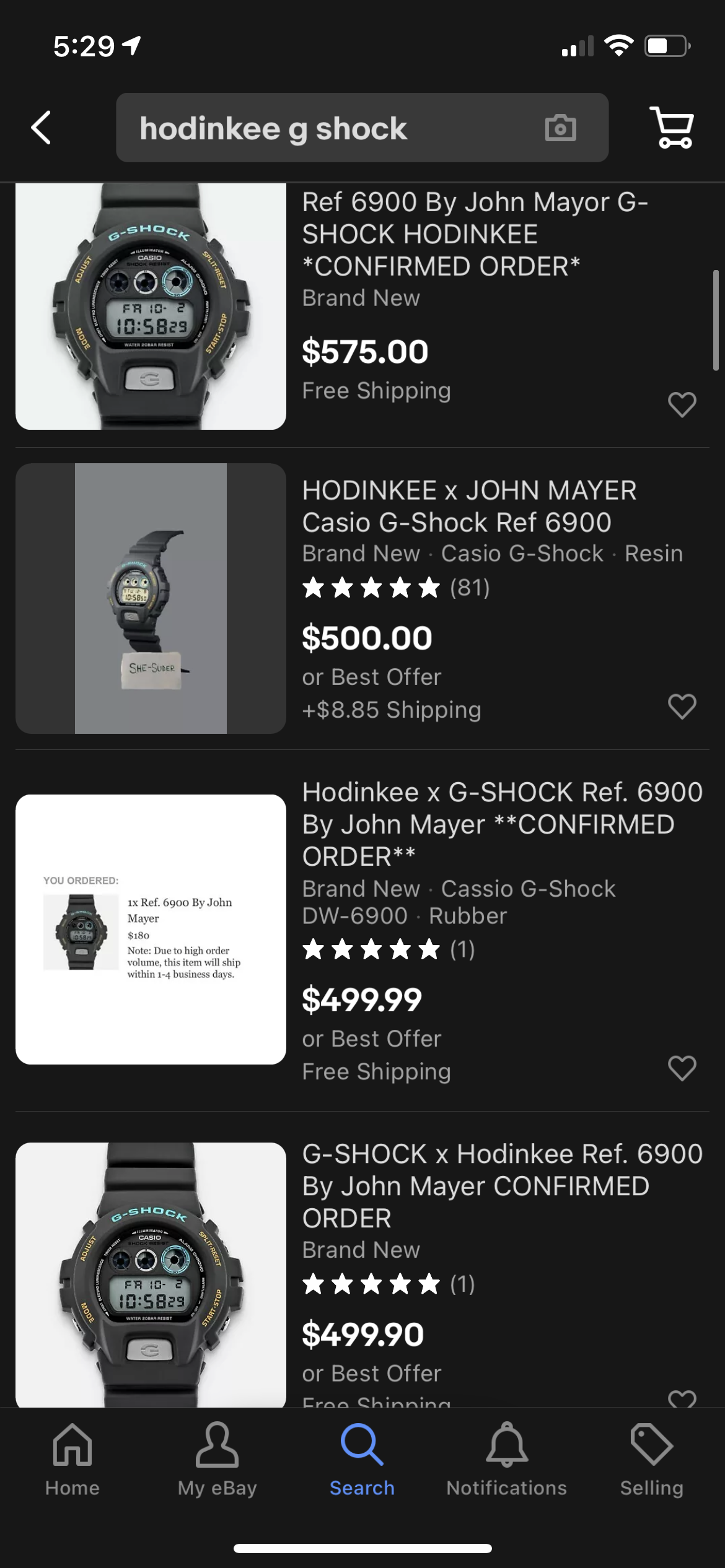This screenshot has height=1568, width=725.
Task: Favorite the $500.00 HODINKEE x JOHN MAYER listing
Action: pos(682,707)
